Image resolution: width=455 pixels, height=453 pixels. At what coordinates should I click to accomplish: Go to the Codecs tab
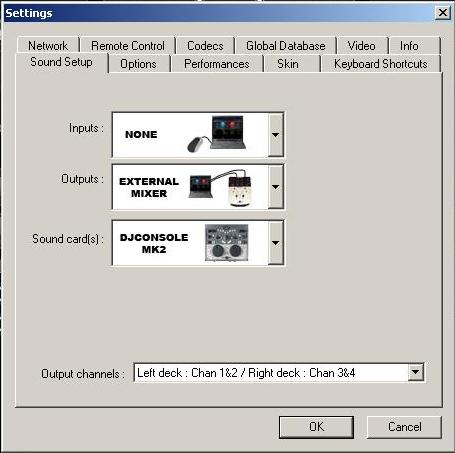pos(205,46)
